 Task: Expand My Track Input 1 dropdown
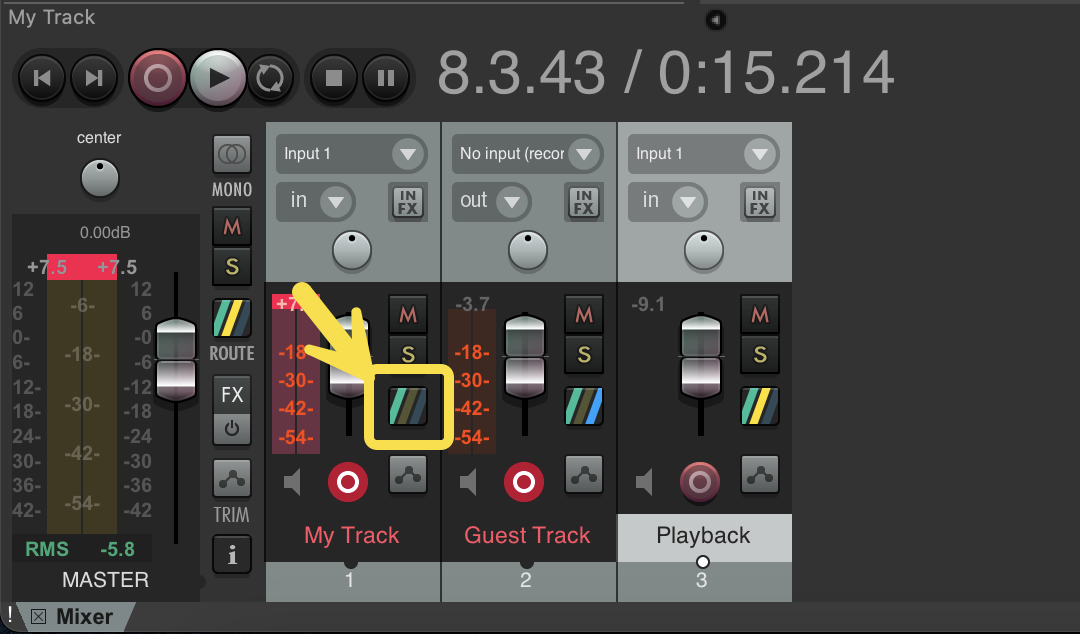pyautogui.click(x=407, y=154)
